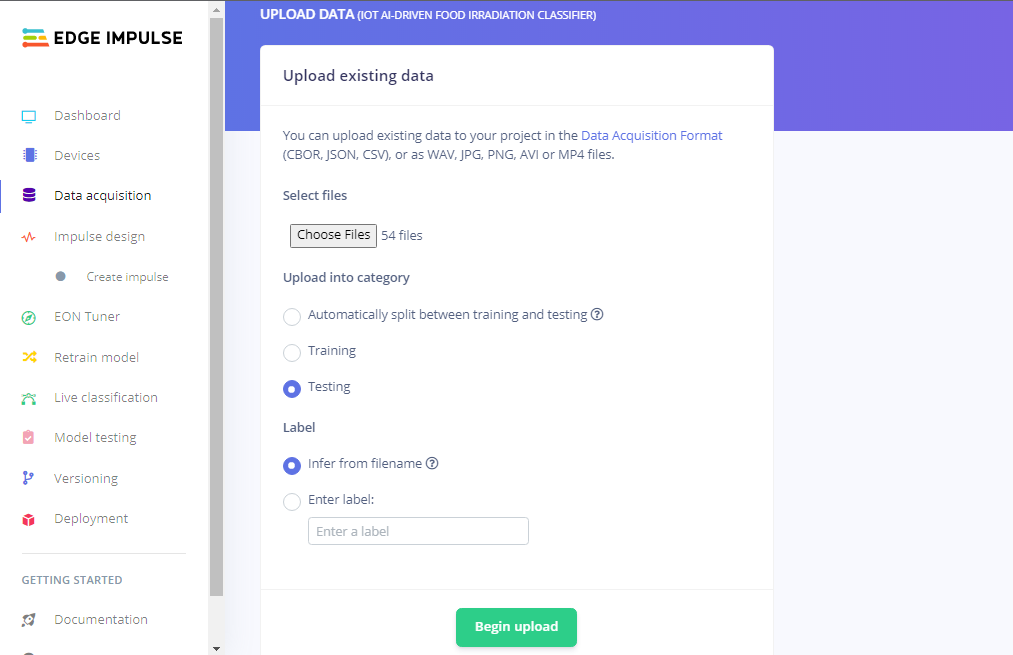Click the Devices chip icon

(29, 156)
